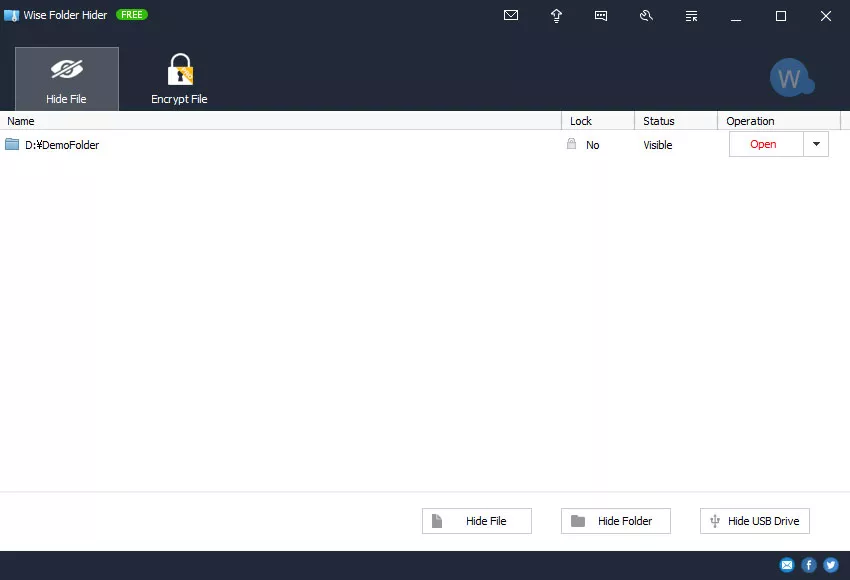850x580 pixels.
Task: Expand the dropdown arrow next to Open
Action: tap(816, 144)
